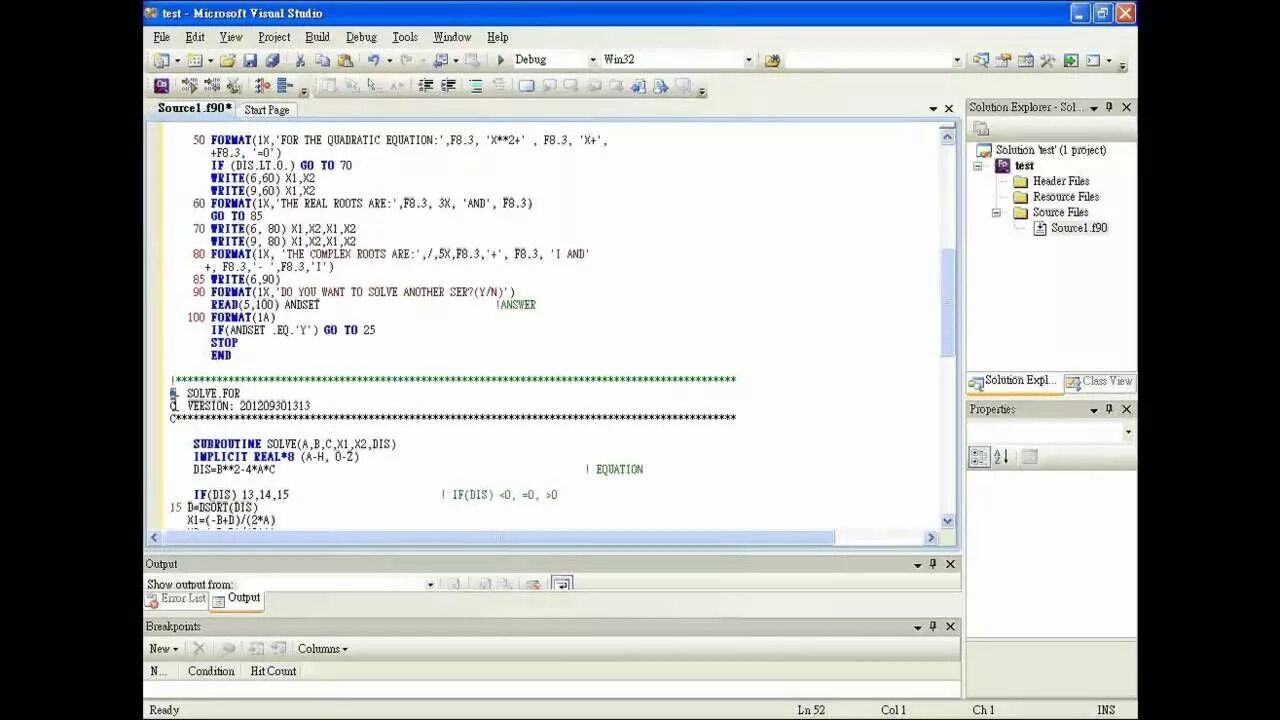The width and height of the screenshot is (1280, 720).
Task: Select the Resource Files folder
Action: point(1056,197)
